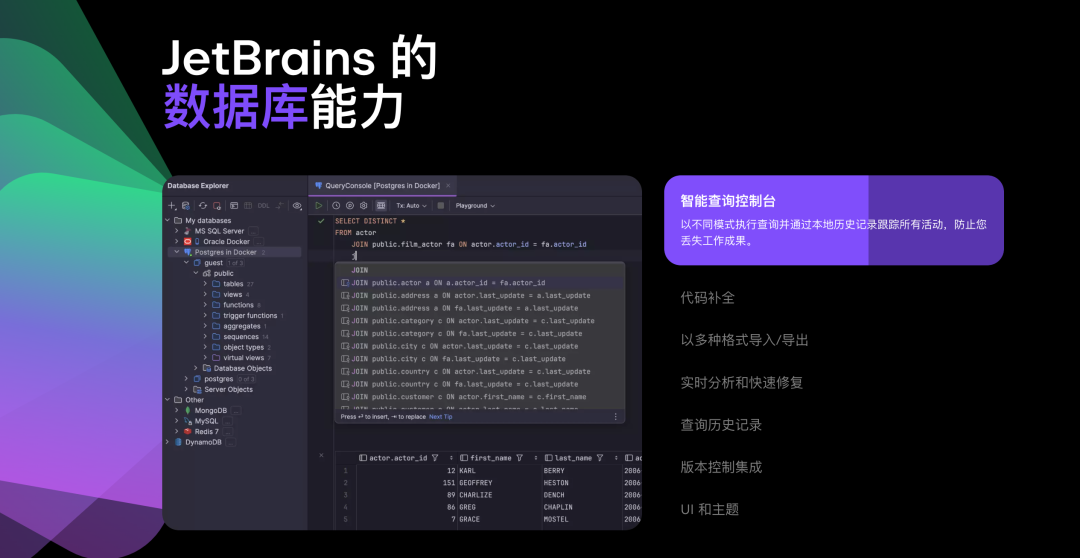The width and height of the screenshot is (1080, 558).
Task: Collapse the Other folder
Action: pyautogui.click(x=167, y=400)
